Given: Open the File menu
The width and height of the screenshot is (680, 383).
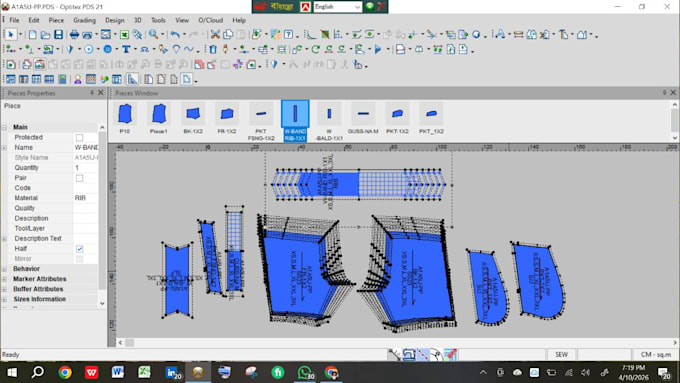Looking at the screenshot, I should (x=14, y=20).
